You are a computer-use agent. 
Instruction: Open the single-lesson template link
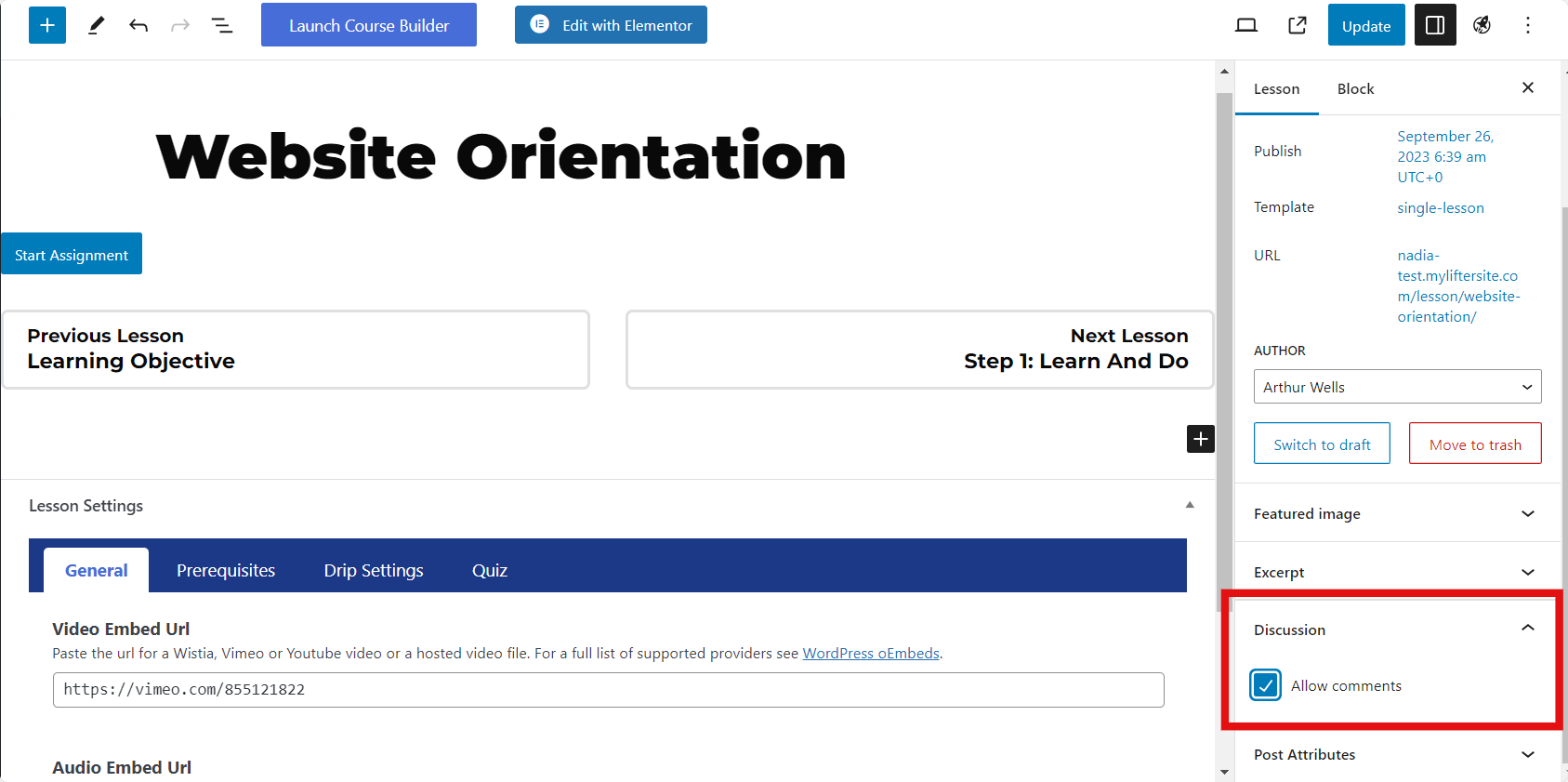[1441, 208]
